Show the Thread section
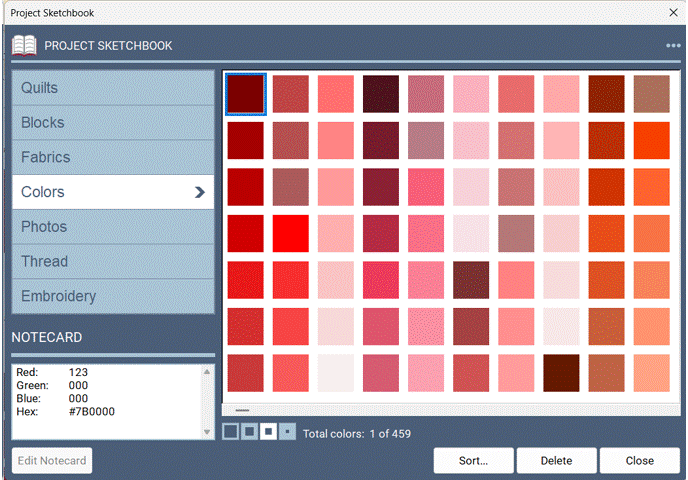This screenshot has width=688, height=480. point(113,262)
